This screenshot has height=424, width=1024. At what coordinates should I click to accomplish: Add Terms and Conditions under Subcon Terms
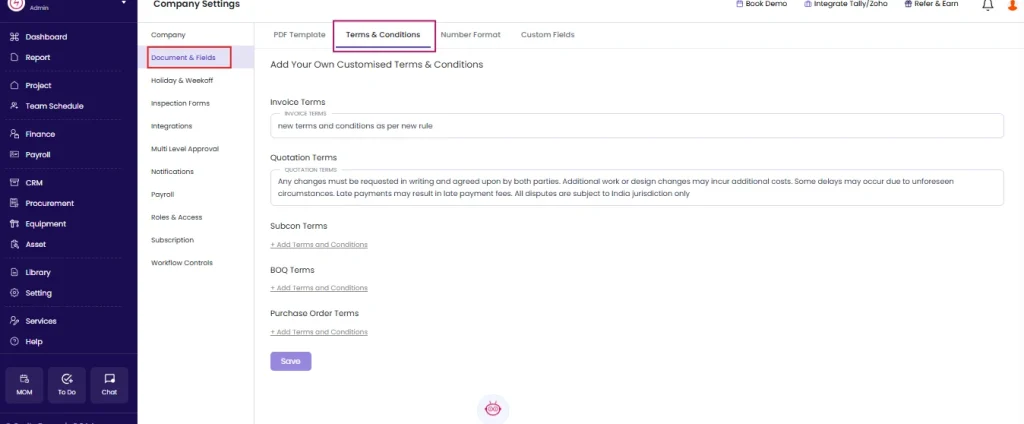(319, 245)
